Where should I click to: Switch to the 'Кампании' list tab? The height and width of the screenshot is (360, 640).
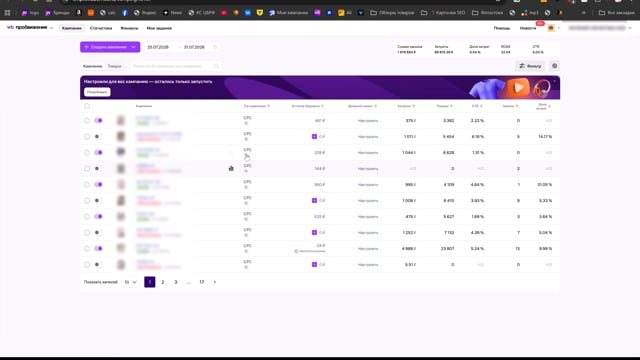click(x=93, y=66)
